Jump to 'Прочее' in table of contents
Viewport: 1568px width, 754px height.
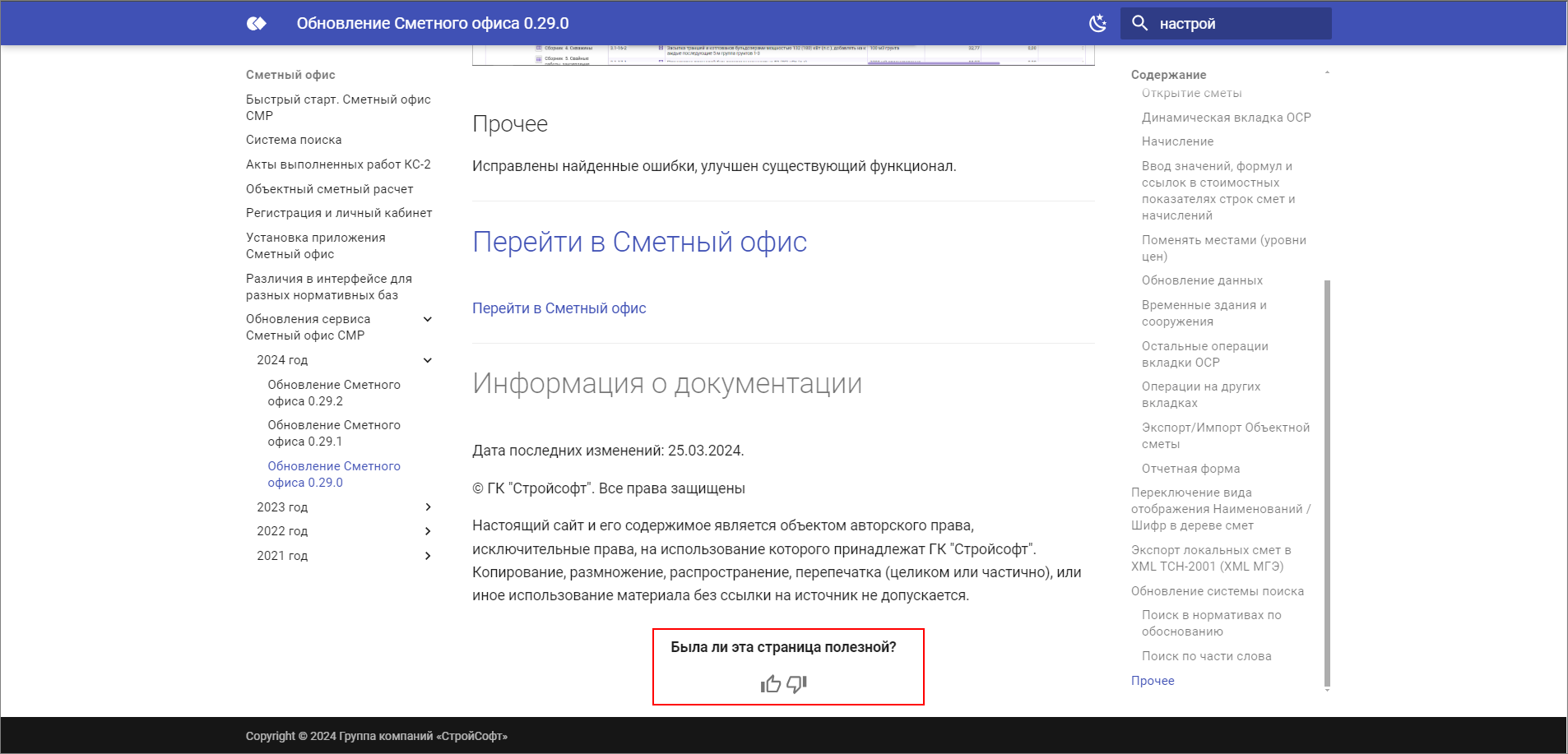click(1153, 681)
